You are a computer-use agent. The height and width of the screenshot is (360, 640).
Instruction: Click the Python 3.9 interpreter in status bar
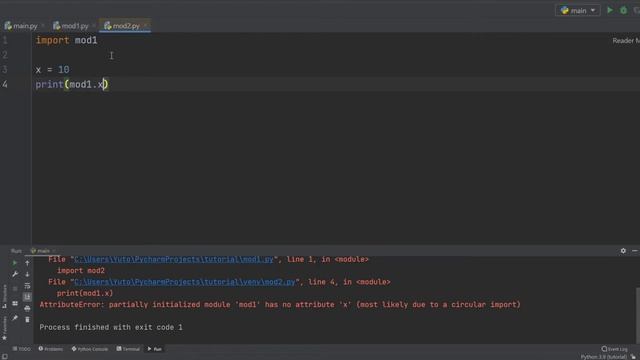pyautogui.click(x=604, y=357)
